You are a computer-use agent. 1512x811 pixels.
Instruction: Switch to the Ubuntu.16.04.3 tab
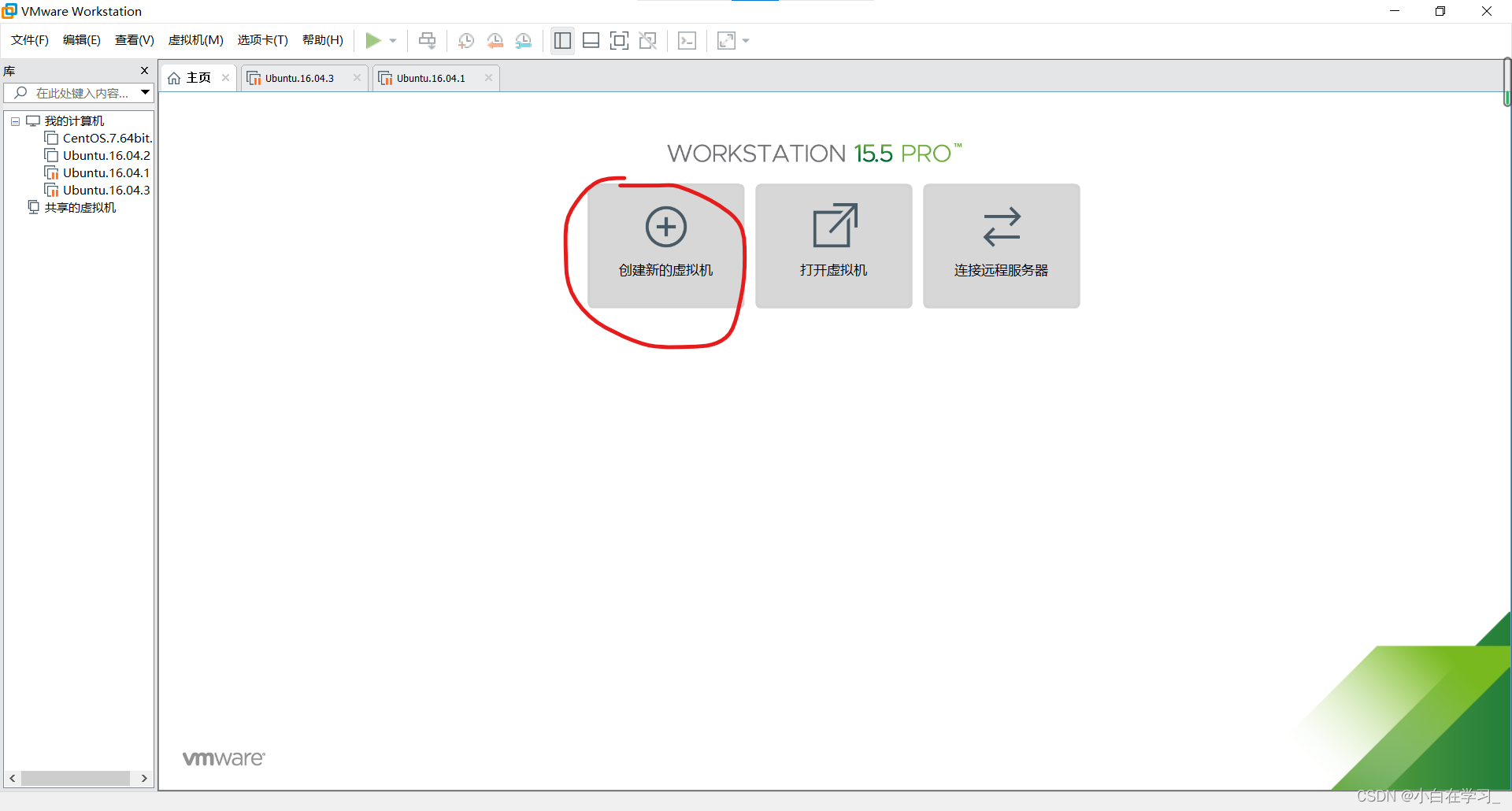(x=299, y=78)
